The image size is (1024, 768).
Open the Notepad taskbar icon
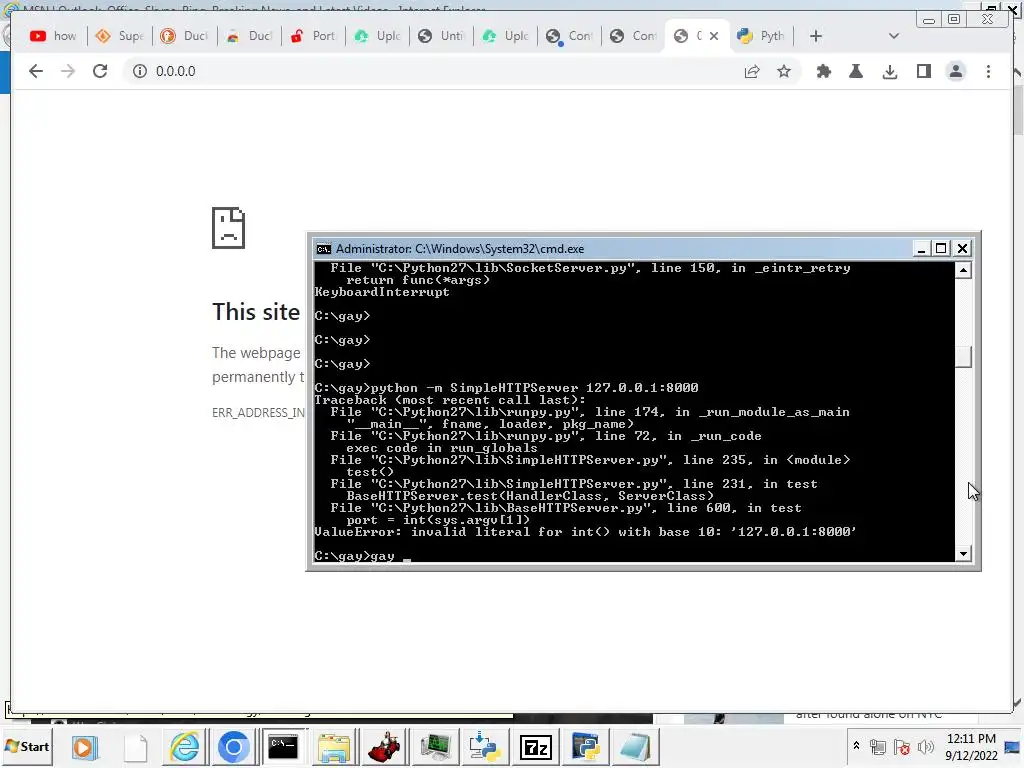(635, 747)
